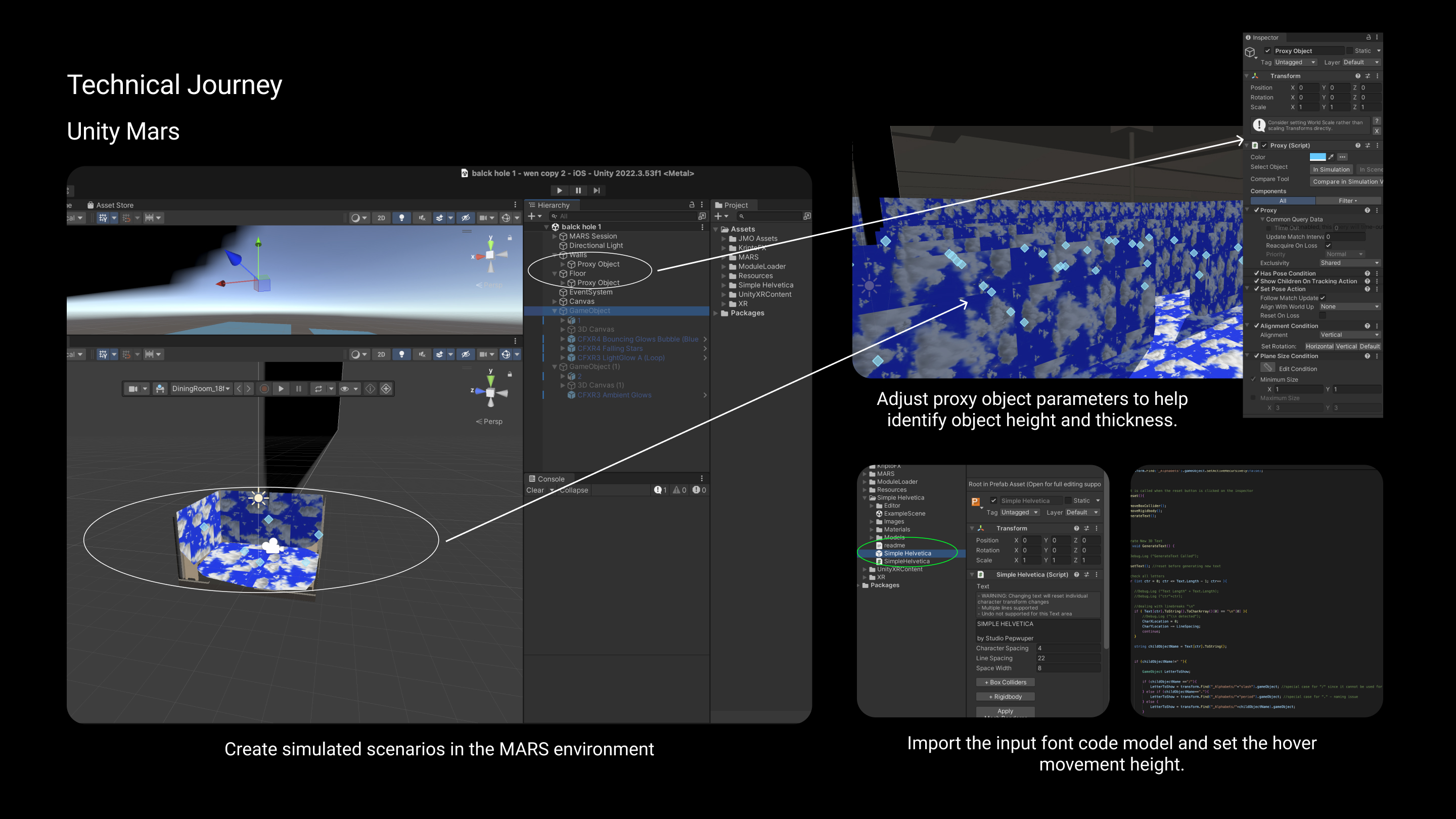Expand the MARS Session hierarchy item
The width and height of the screenshot is (1456, 819).
(555, 236)
